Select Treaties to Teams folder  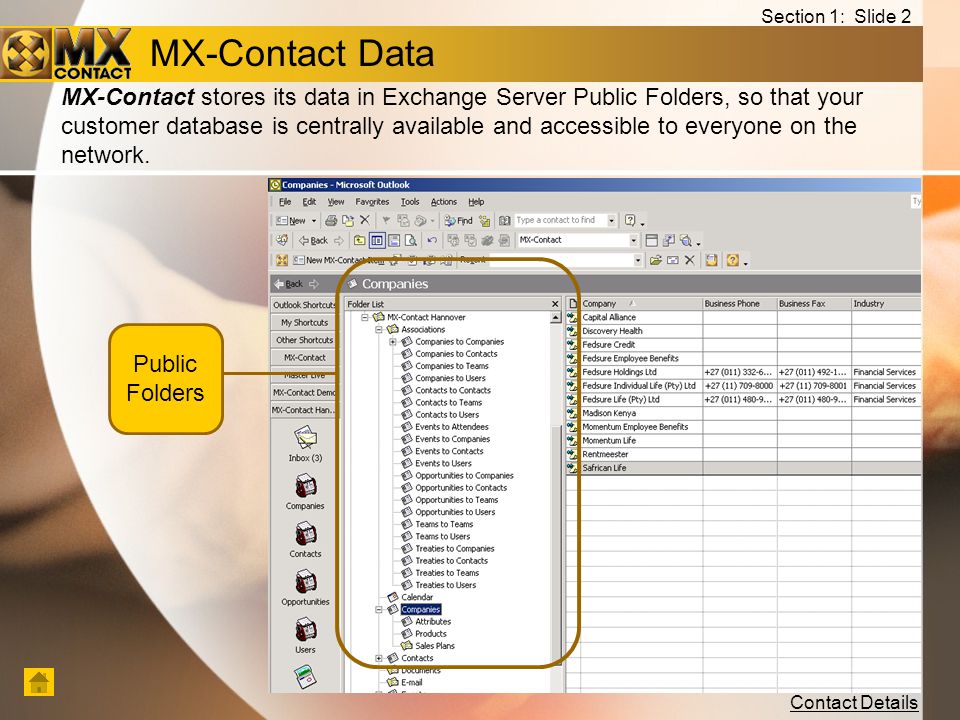click(447, 573)
